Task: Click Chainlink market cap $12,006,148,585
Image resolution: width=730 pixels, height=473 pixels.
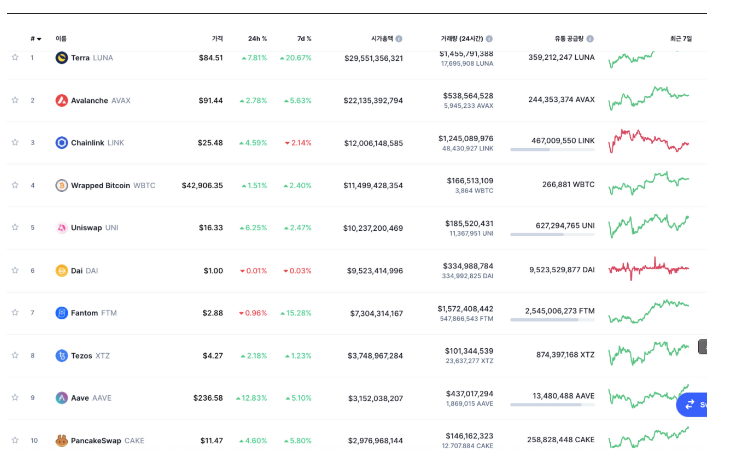Action: coord(373,143)
